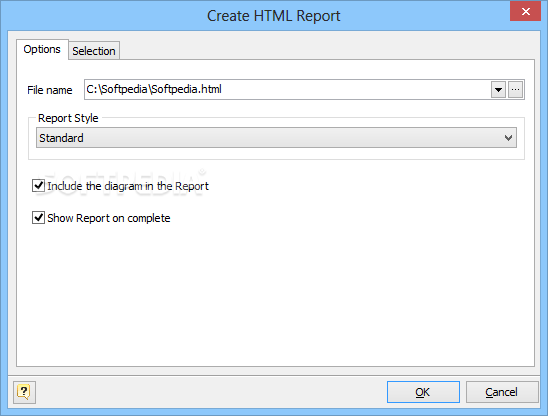Expand the File name history dropdown arrow
Viewport: 548px width, 416px height.
498,90
